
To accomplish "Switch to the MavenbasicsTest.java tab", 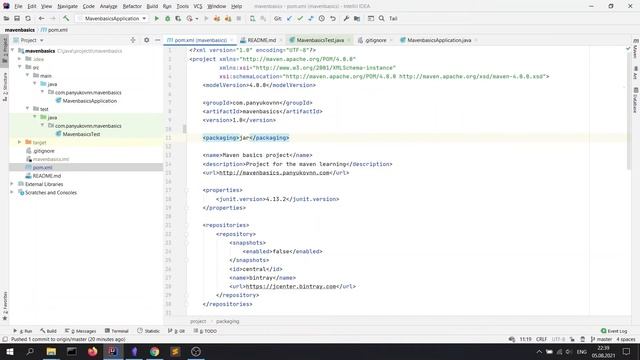I will 320,40.
